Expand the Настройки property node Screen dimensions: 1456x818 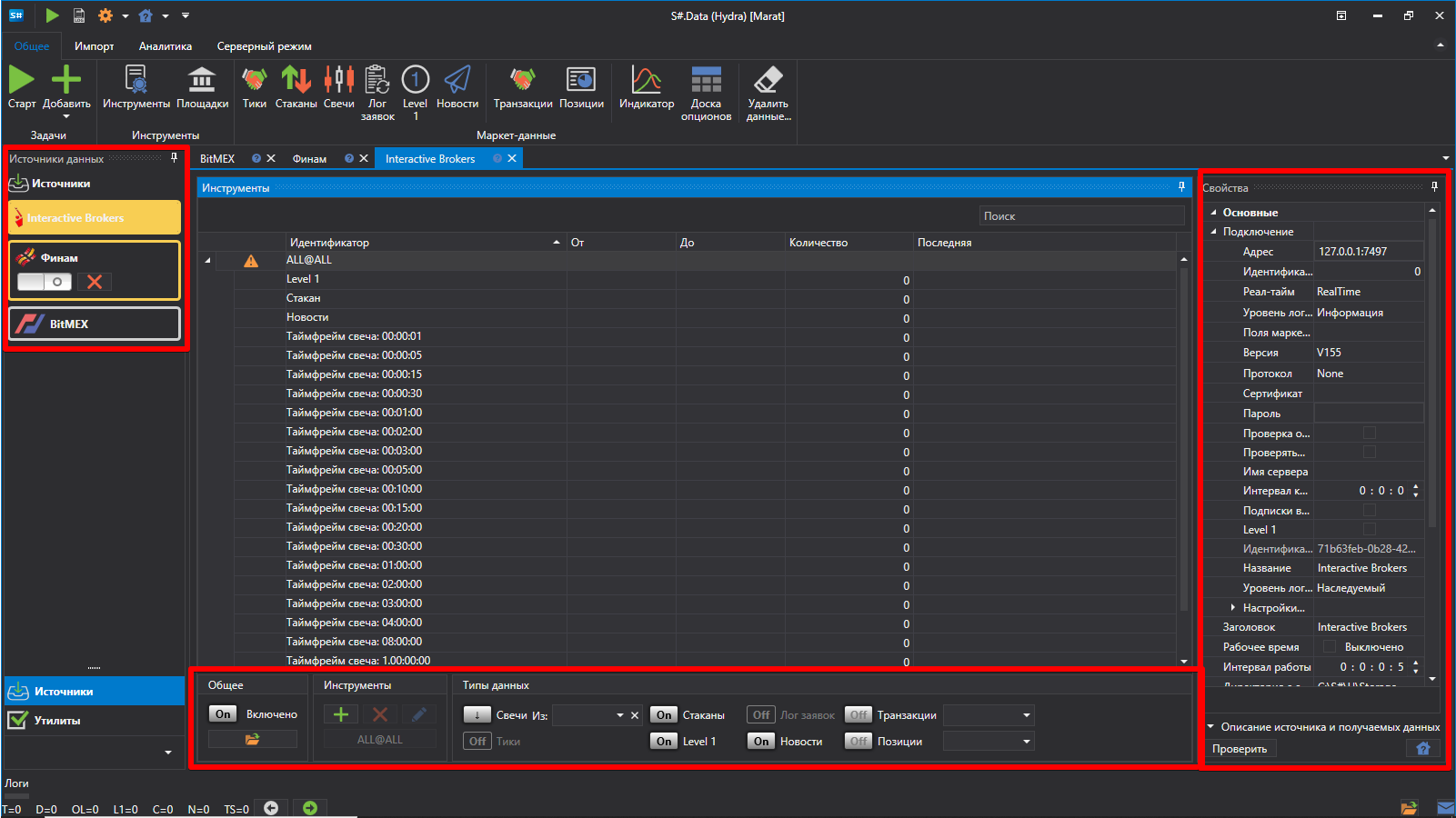point(1233,607)
